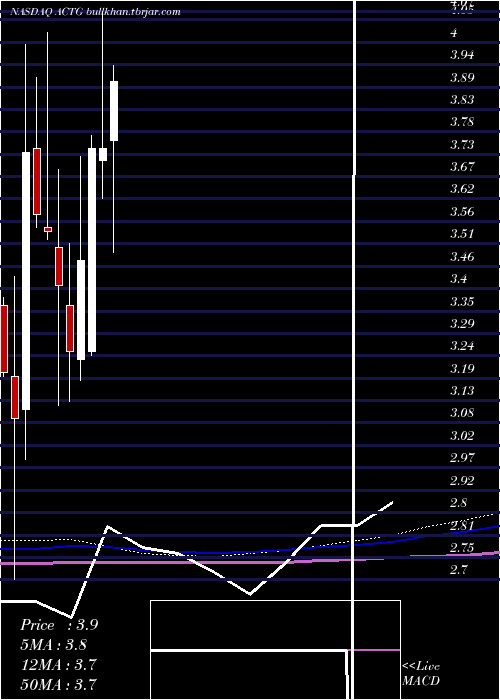
Task: Click the <<Live MACD label
Action: pos(421,673)
